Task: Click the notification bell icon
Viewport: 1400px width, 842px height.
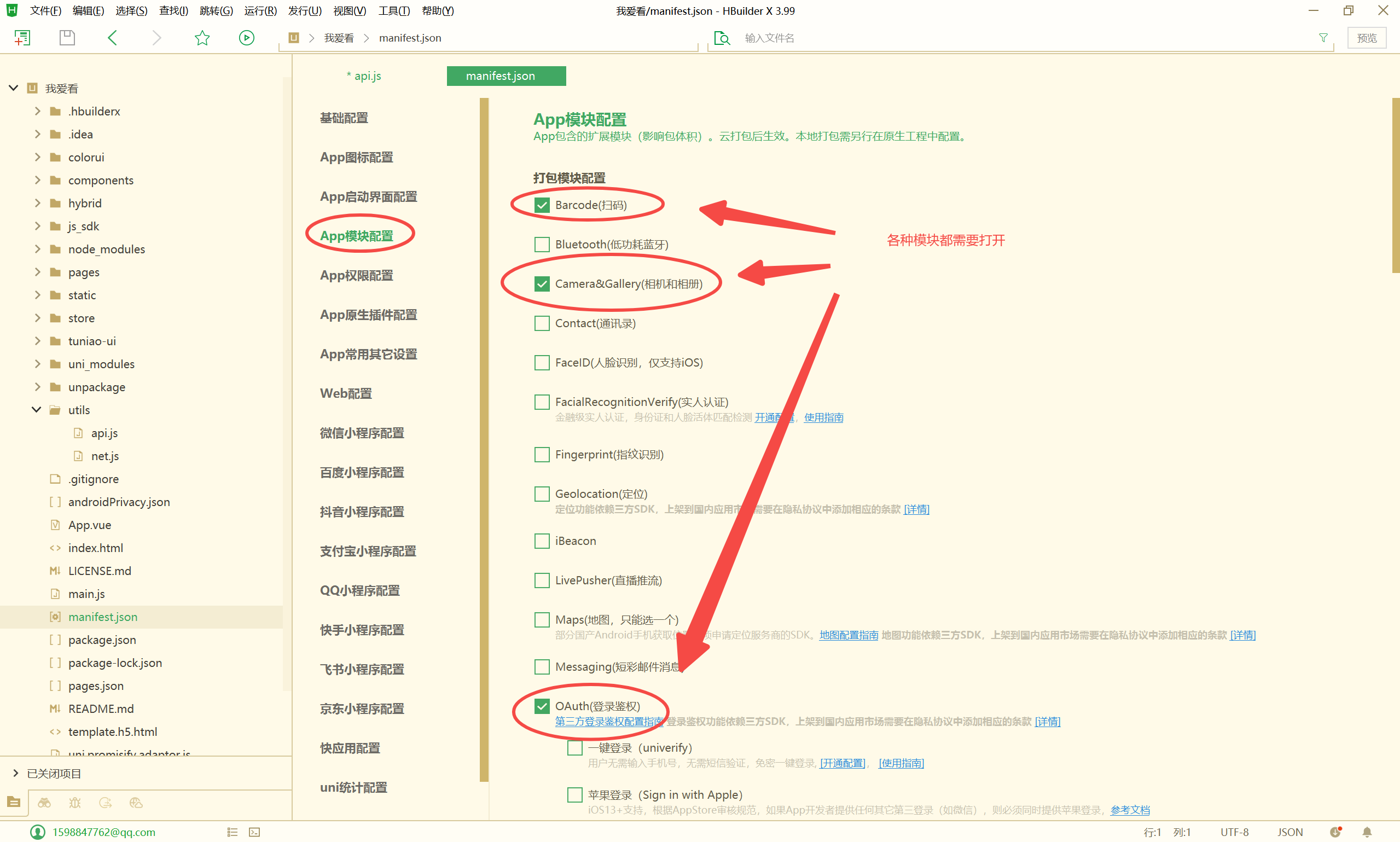Action: (1367, 832)
